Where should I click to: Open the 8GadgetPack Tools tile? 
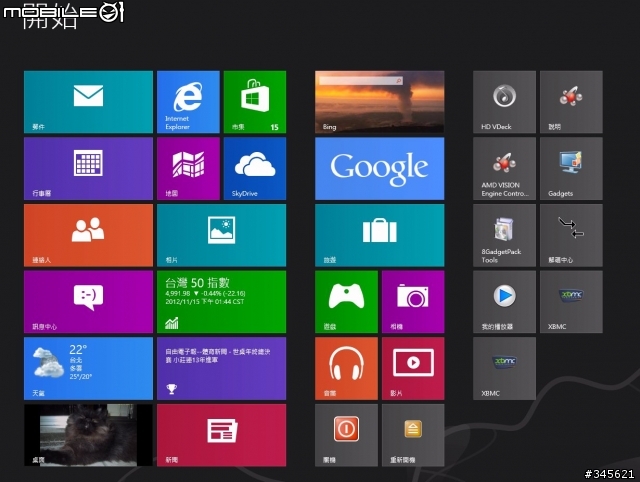[504, 235]
